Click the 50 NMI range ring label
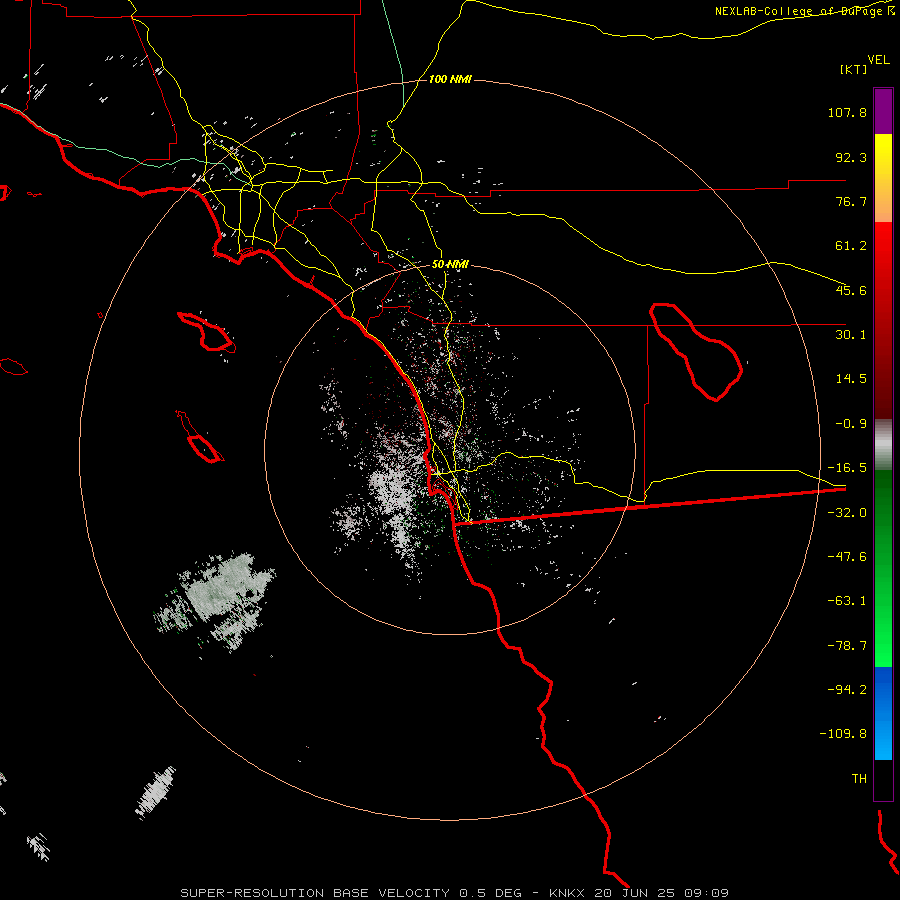Image resolution: width=900 pixels, height=900 pixels. tap(450, 265)
